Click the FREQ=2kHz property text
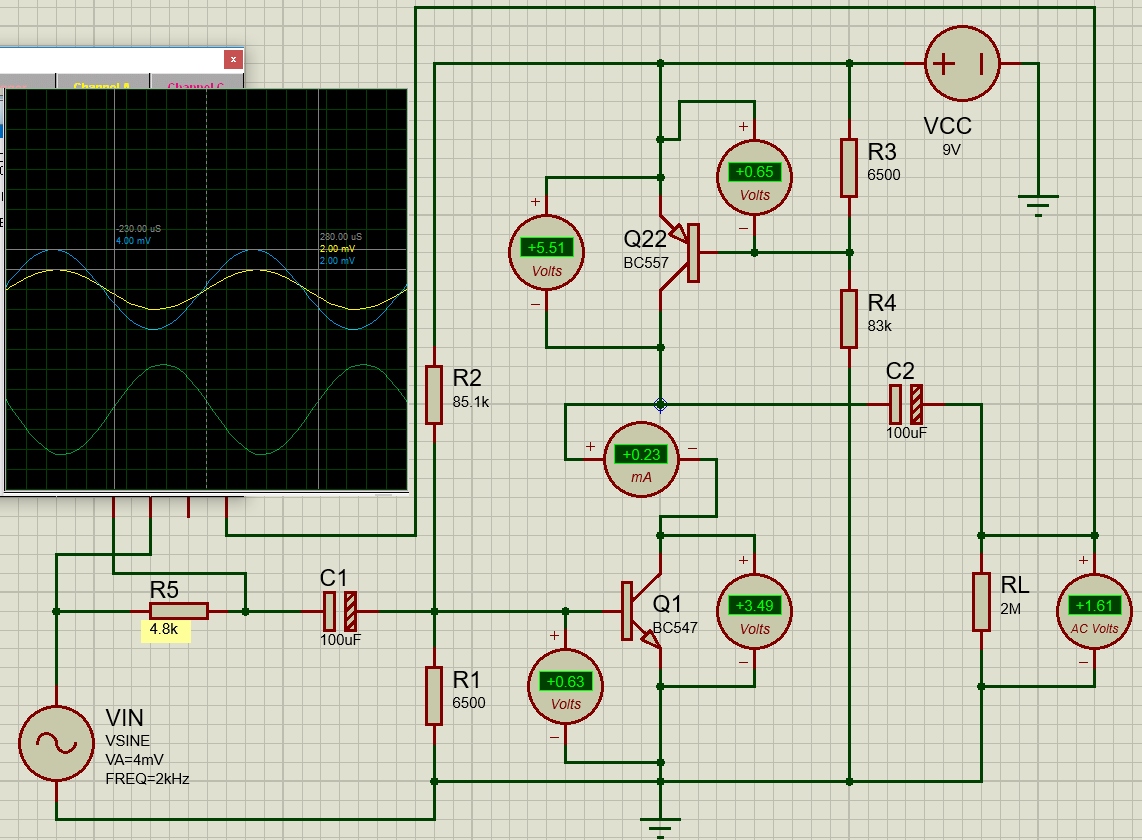Screen dimensions: 1142x840 click(x=147, y=779)
